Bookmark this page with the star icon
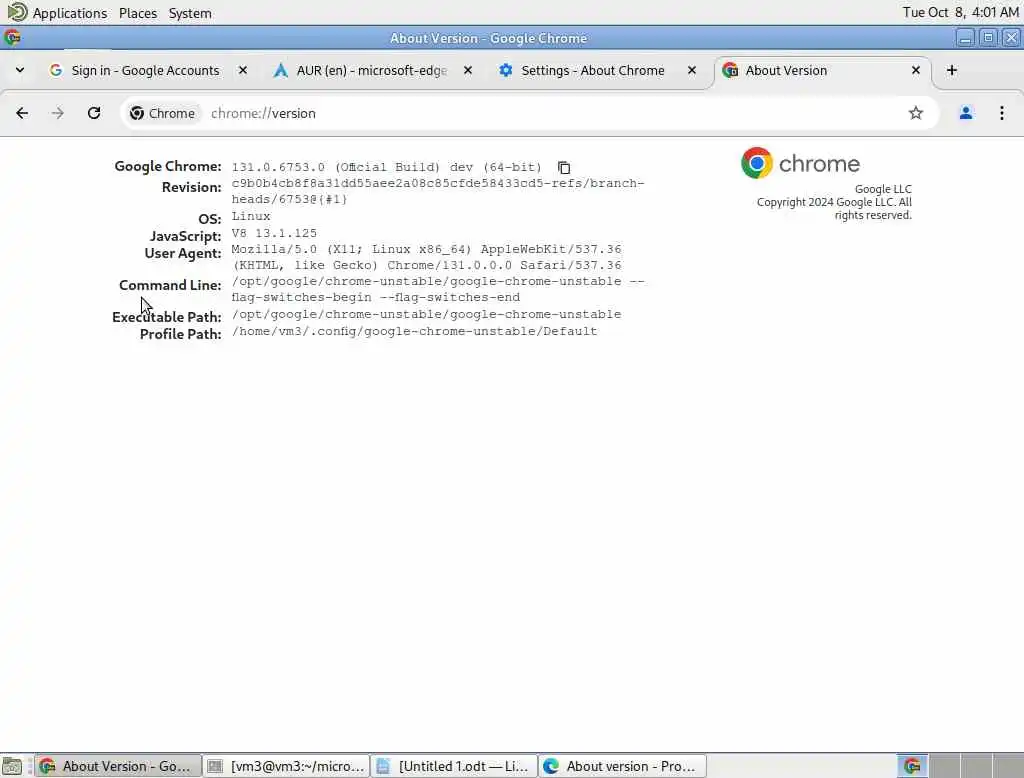Image resolution: width=1024 pixels, height=778 pixels. click(x=916, y=113)
